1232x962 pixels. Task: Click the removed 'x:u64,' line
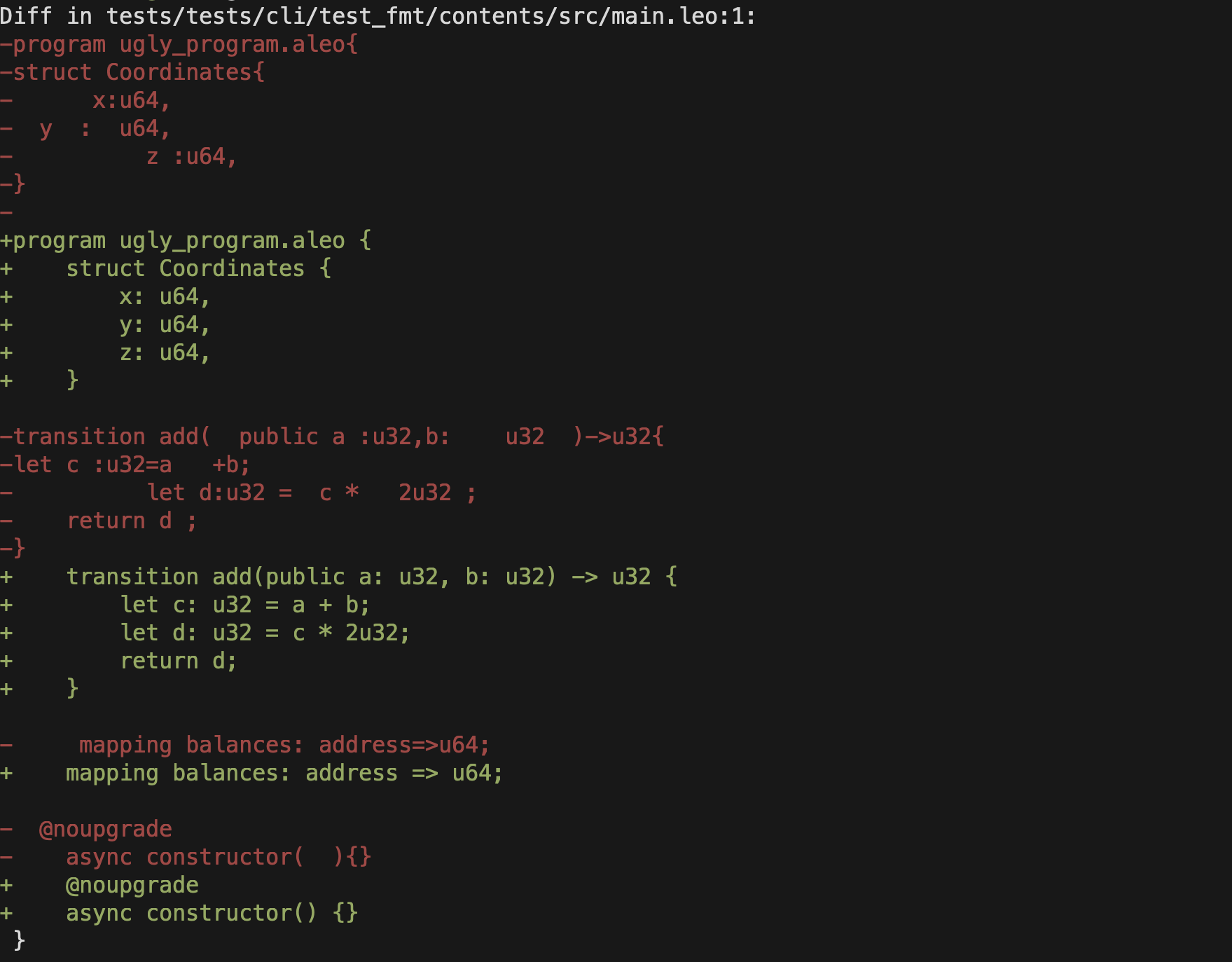click(132, 100)
